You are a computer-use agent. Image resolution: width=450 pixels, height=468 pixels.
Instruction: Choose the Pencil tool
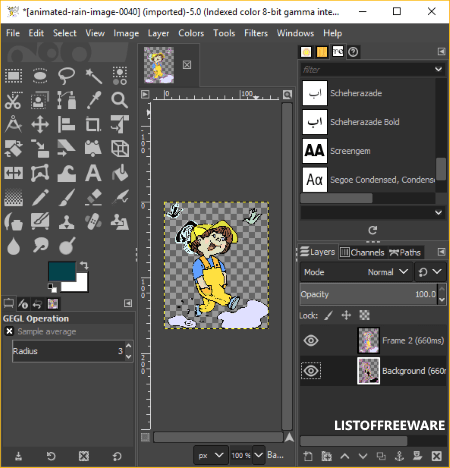point(40,197)
